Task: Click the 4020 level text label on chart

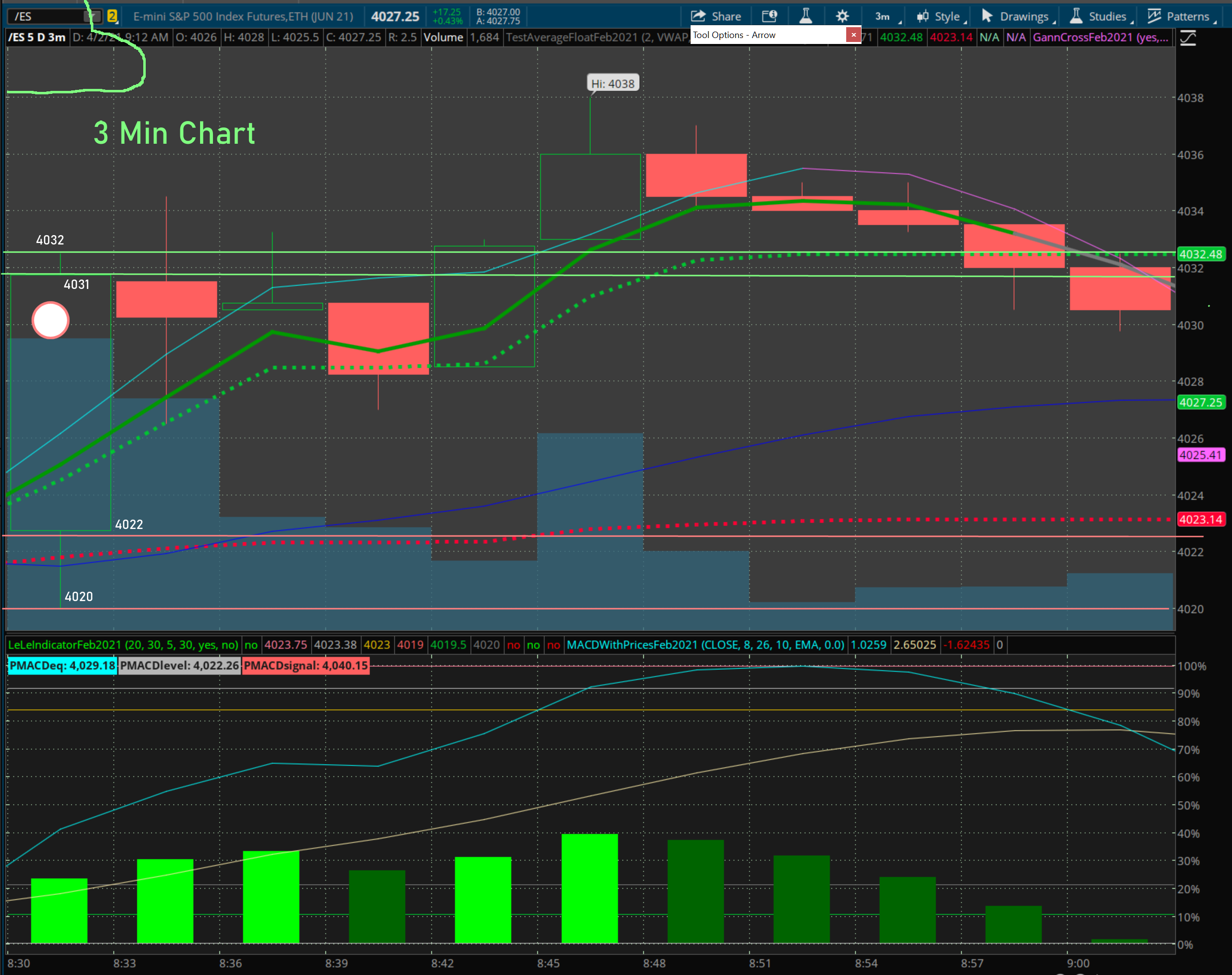Action: (79, 597)
